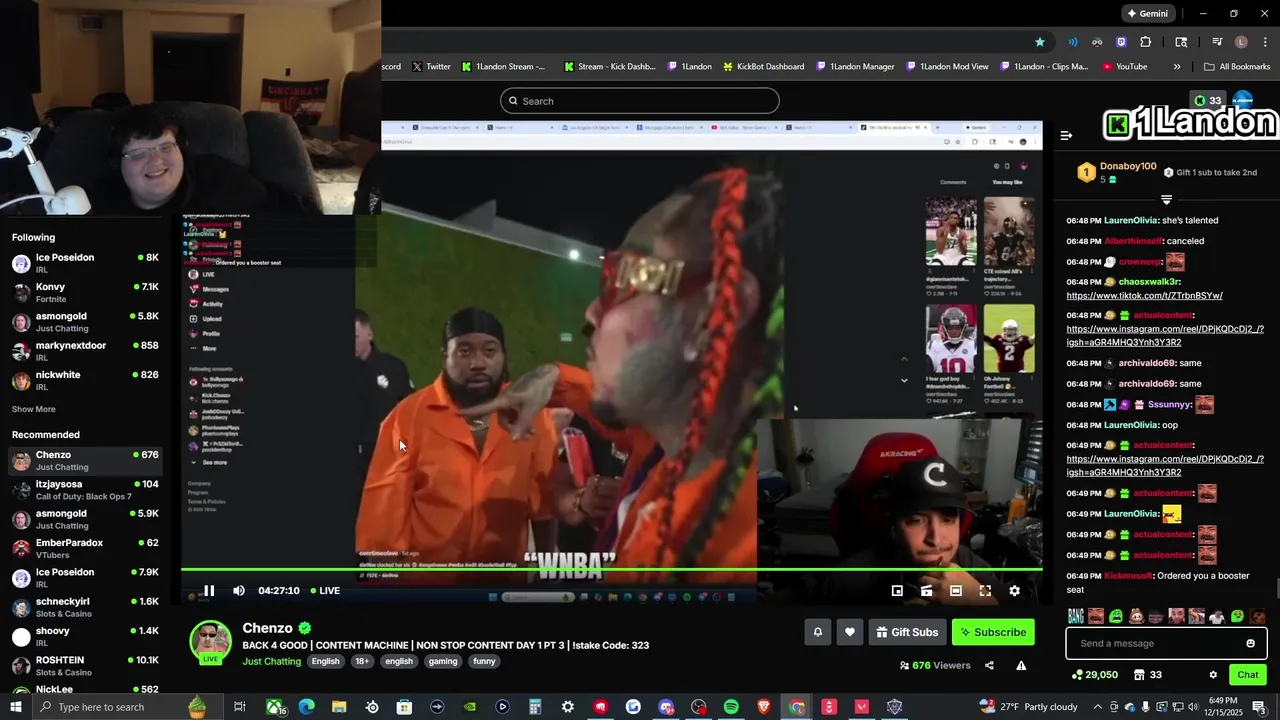This screenshot has height=720, width=1280.
Task: Mute the stream volume speaker icon
Action: (239, 591)
